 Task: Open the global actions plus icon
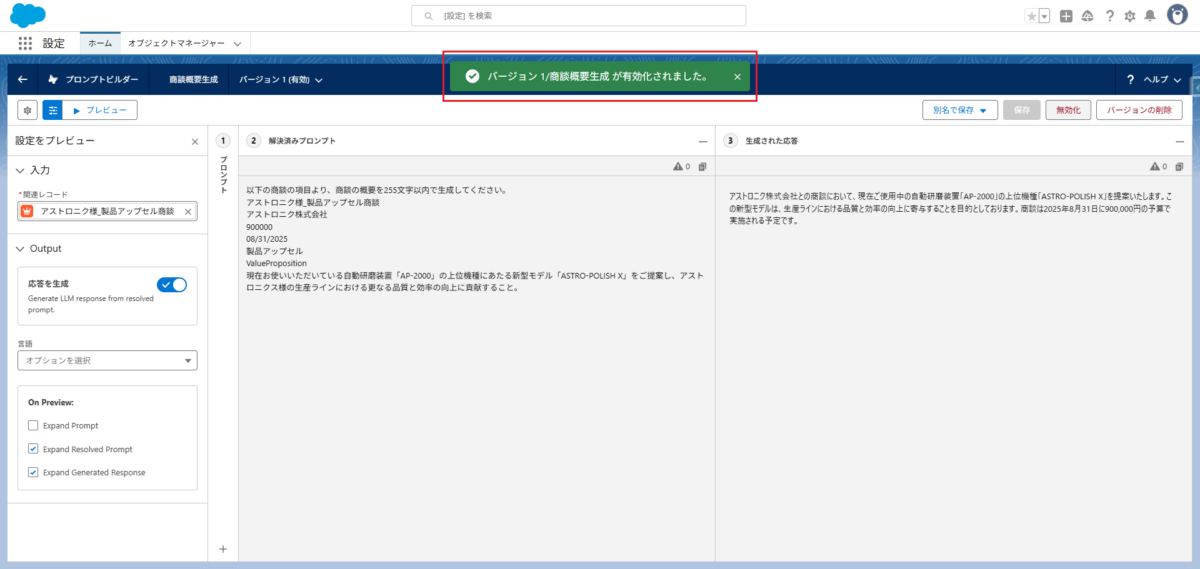[1066, 16]
